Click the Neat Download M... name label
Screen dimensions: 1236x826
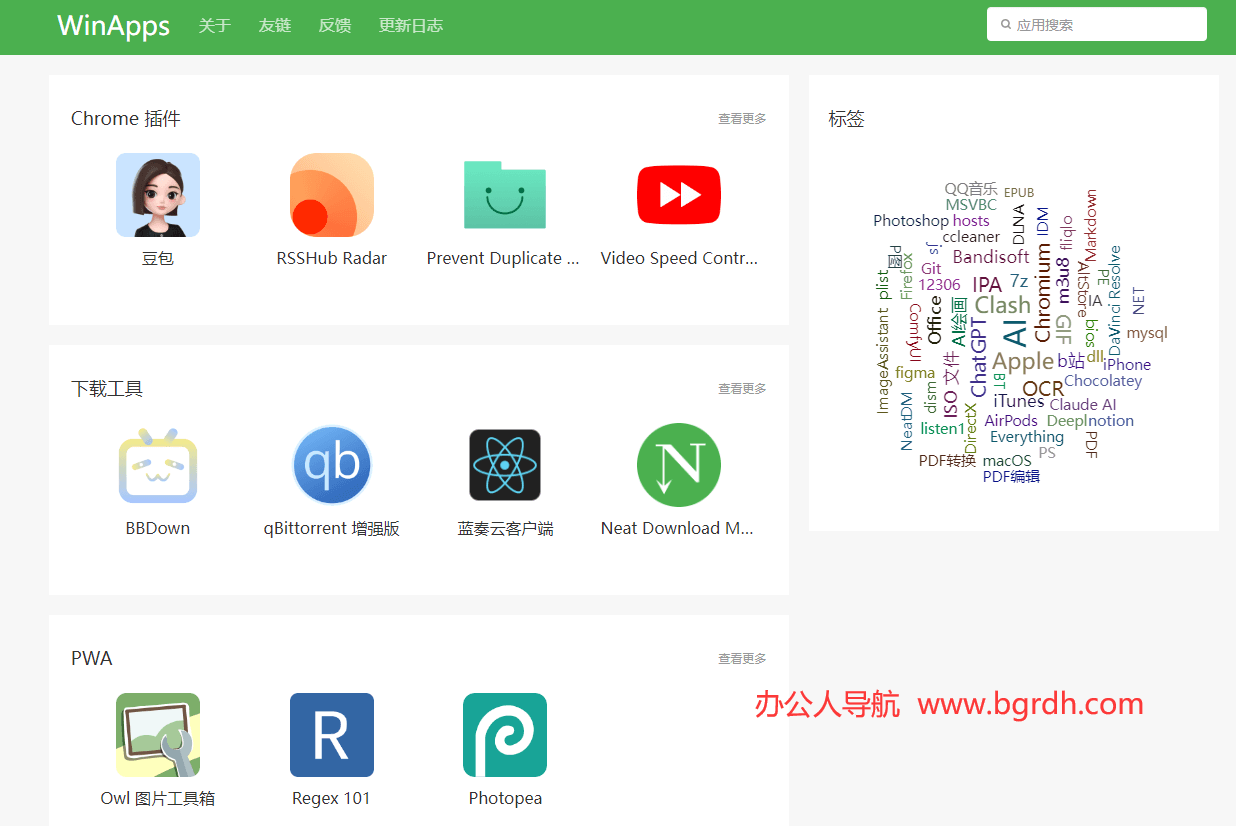[x=677, y=528]
